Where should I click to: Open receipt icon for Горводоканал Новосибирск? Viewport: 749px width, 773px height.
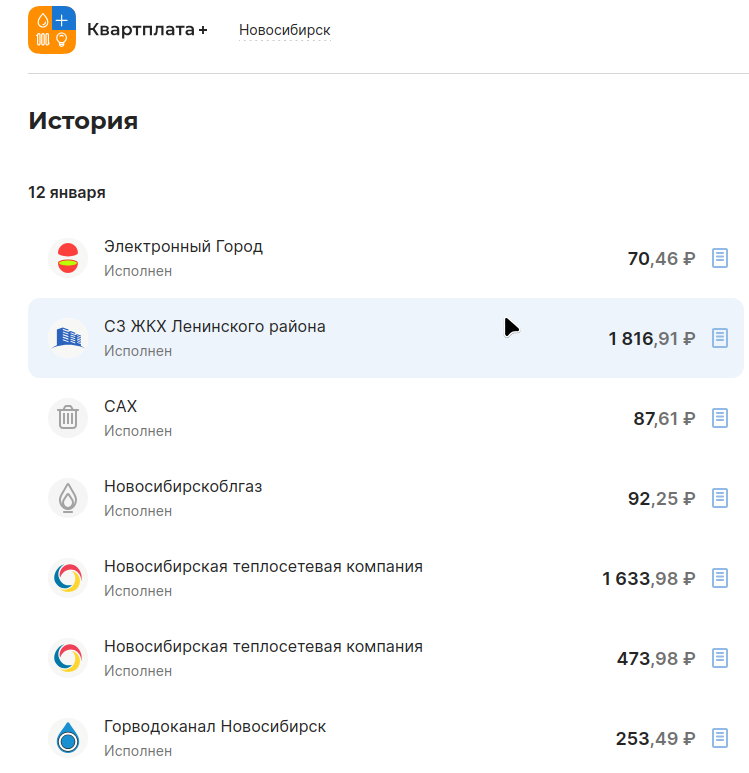coord(719,738)
